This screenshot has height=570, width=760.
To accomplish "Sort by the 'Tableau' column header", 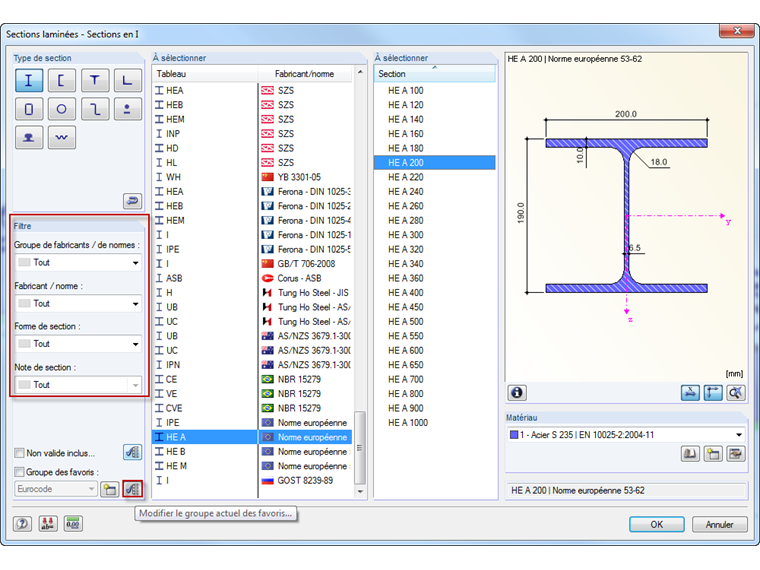I will tap(205, 74).
